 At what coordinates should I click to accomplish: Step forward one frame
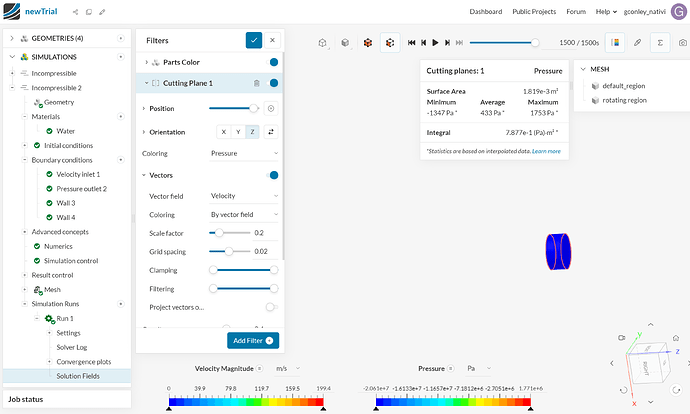(447, 43)
